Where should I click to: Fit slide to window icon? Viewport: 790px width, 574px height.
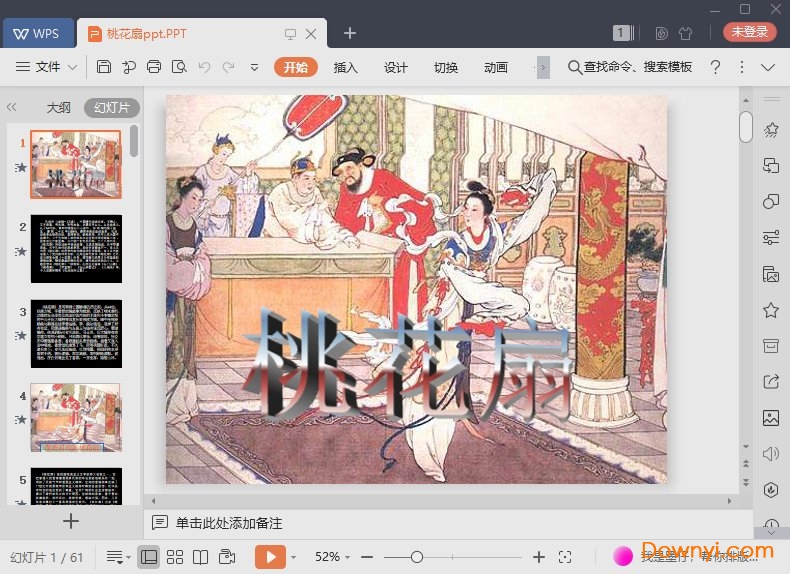(x=565, y=557)
